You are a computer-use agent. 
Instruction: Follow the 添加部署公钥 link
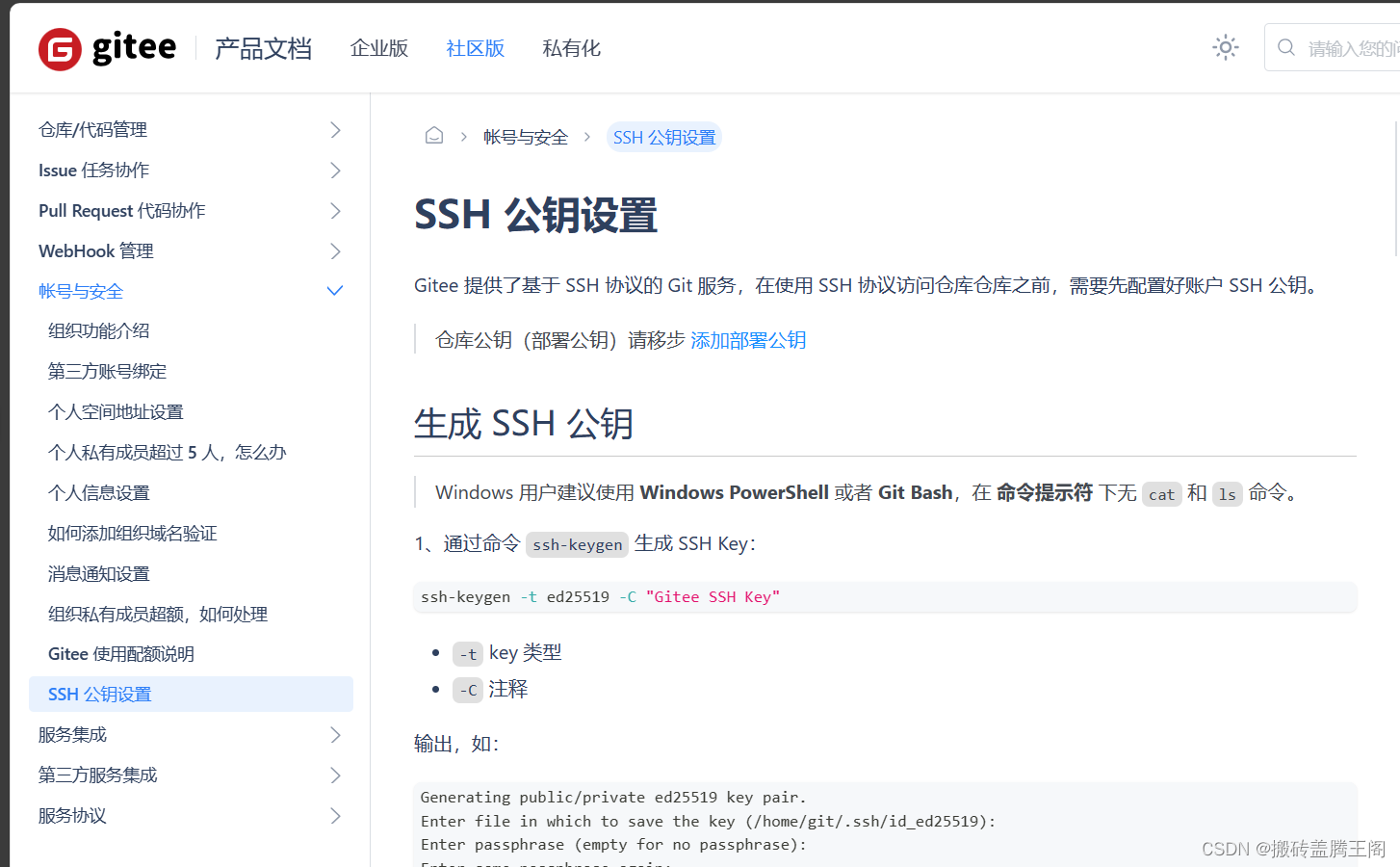748,340
